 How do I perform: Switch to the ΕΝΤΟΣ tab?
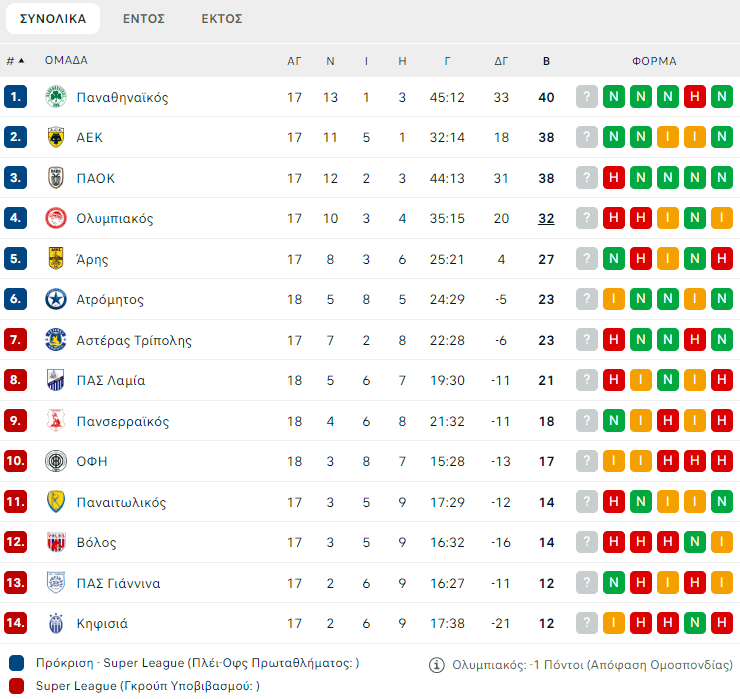[x=143, y=19]
